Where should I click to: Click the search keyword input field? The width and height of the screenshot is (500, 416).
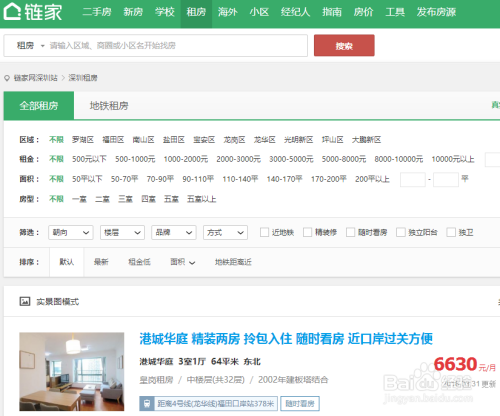tap(177, 45)
